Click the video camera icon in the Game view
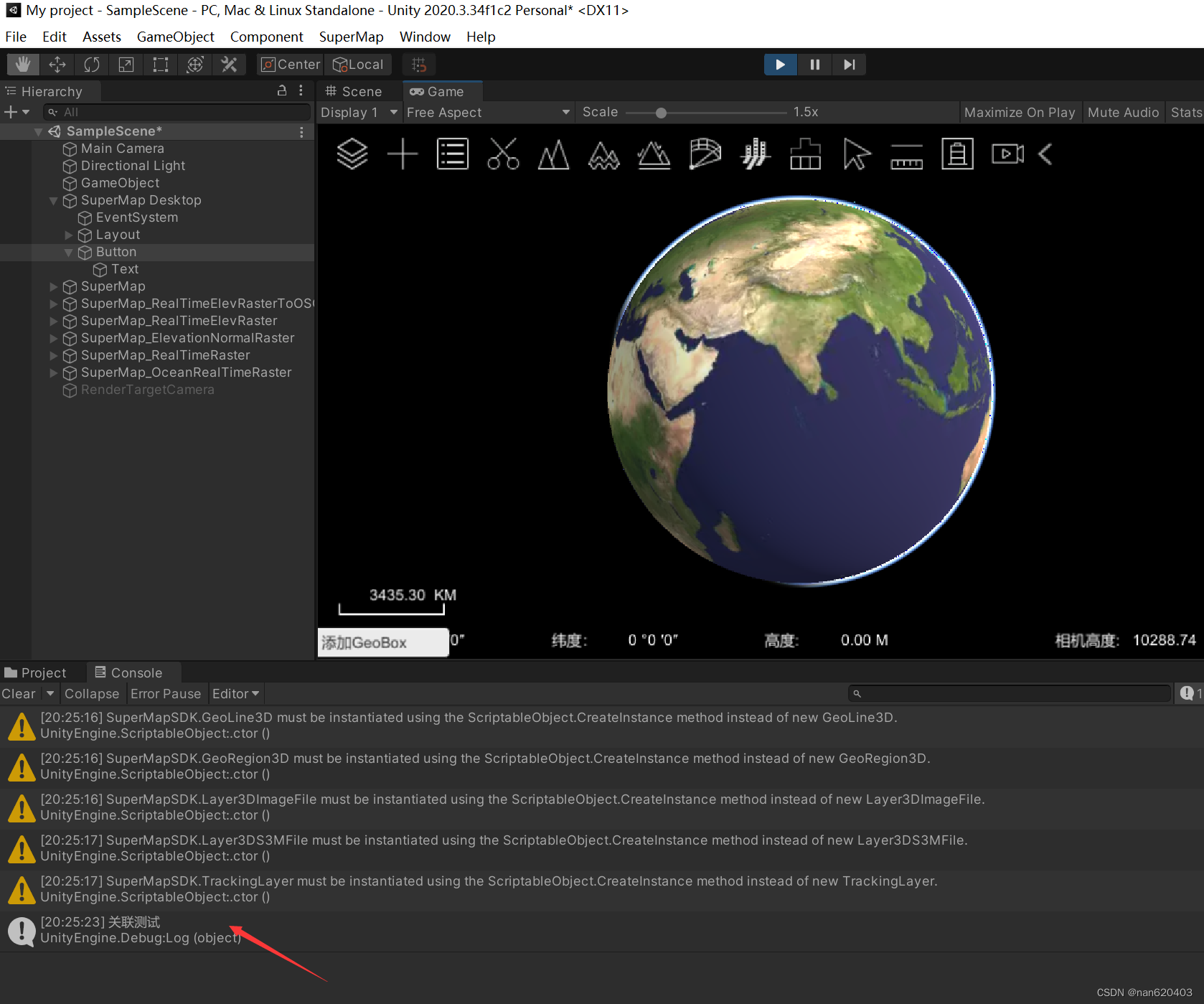 1007,154
